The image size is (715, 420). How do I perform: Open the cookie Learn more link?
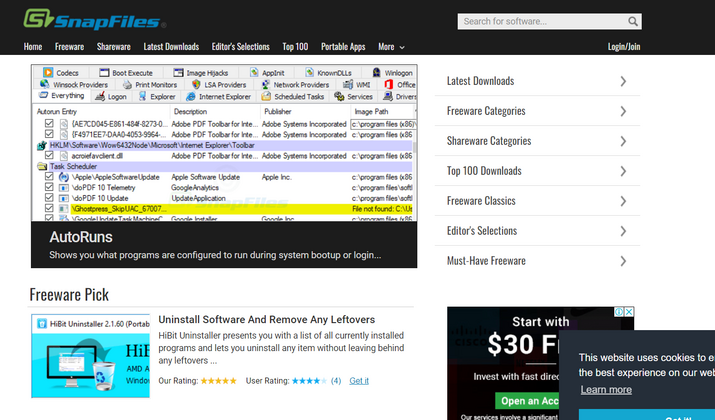[606, 390]
